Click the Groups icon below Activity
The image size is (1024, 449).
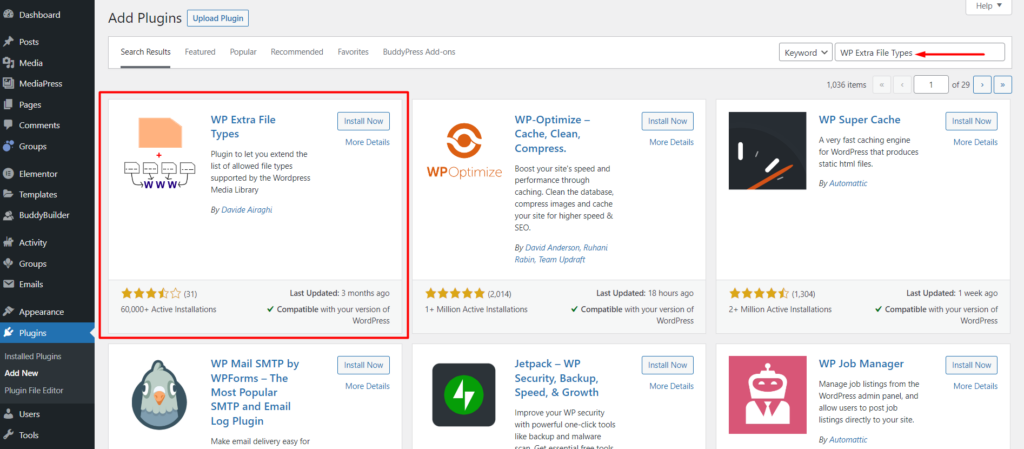[9, 264]
